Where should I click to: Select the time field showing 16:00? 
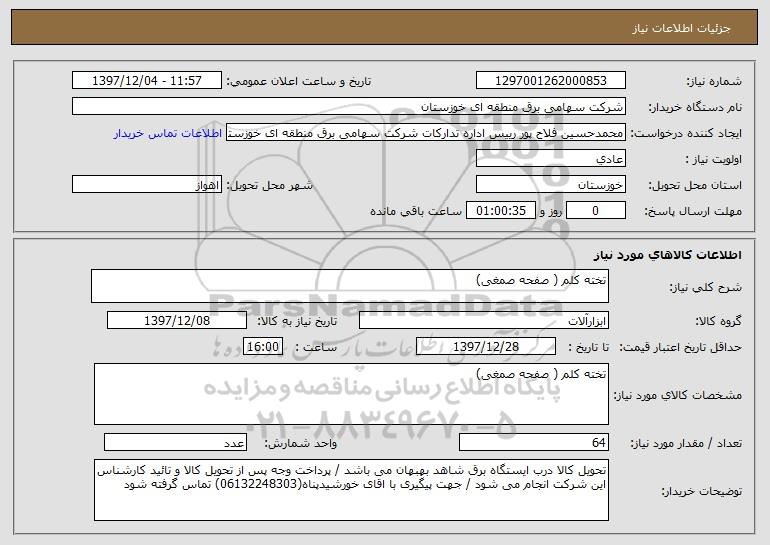263,347
